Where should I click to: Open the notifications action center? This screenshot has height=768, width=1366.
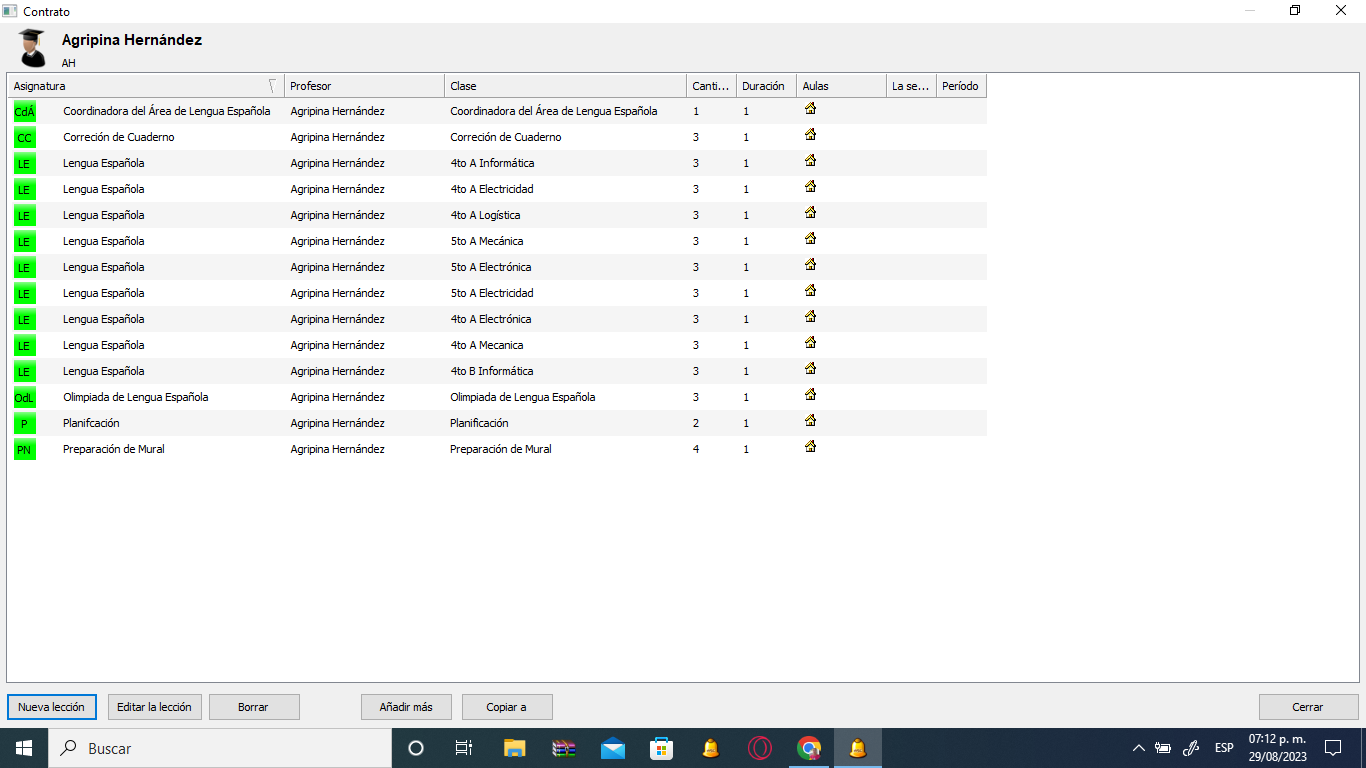[x=1332, y=748]
